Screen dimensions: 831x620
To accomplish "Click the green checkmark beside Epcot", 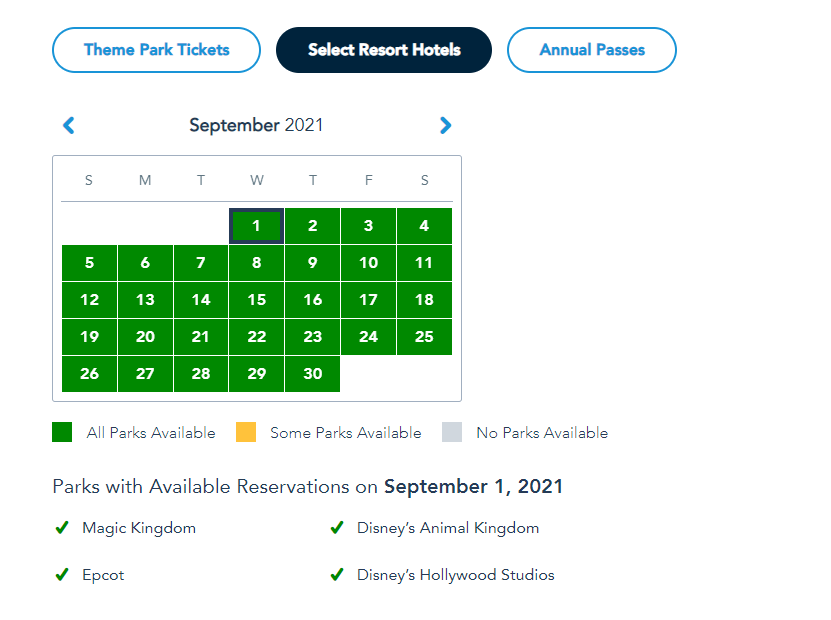I will coord(62,575).
